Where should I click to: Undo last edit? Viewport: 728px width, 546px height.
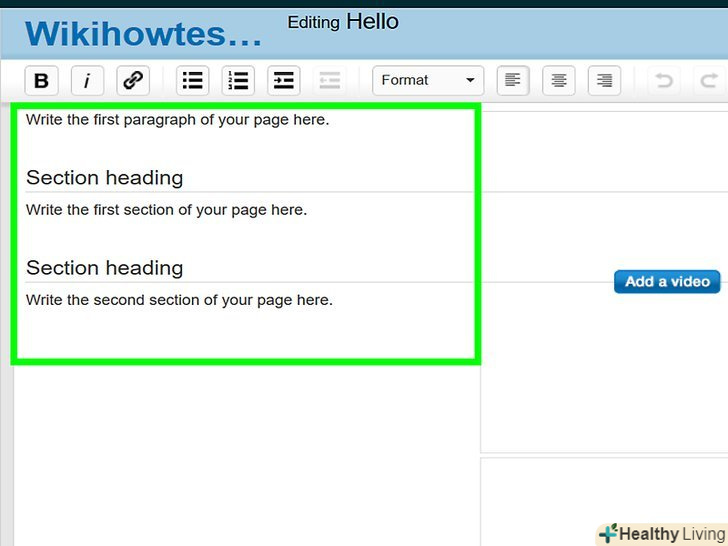coord(664,81)
